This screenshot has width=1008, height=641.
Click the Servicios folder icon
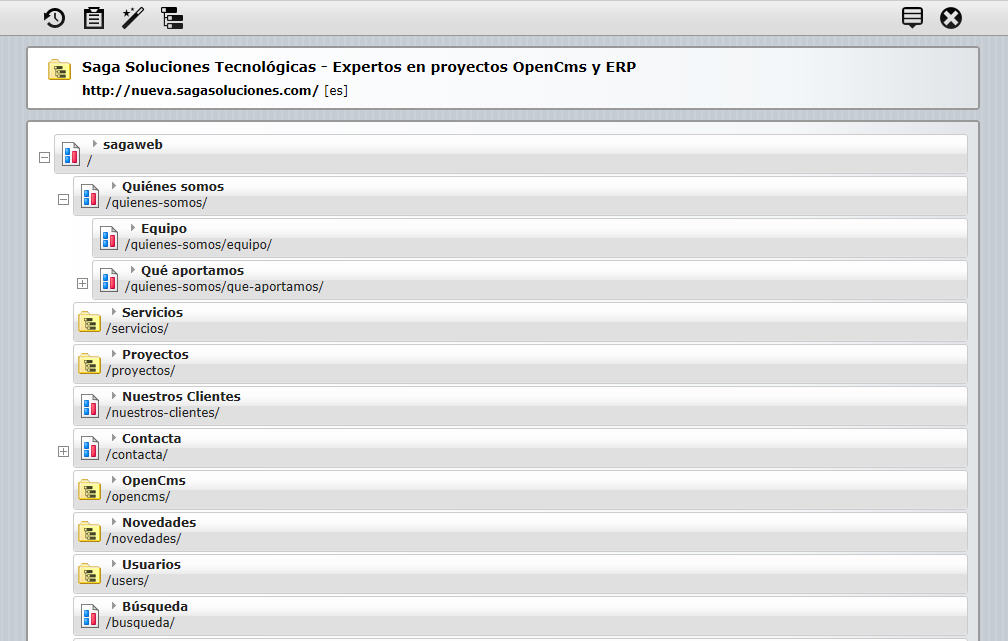click(x=90, y=322)
